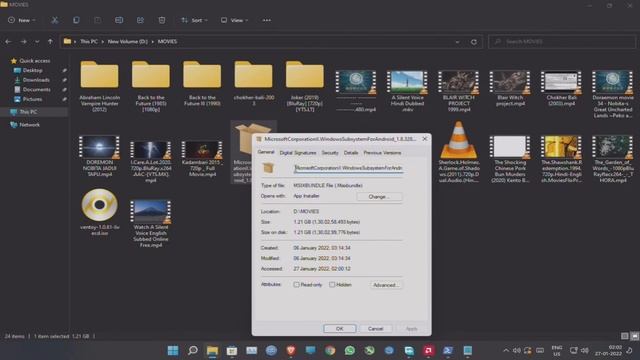Select DOREMON NOBITA video file

(100, 156)
